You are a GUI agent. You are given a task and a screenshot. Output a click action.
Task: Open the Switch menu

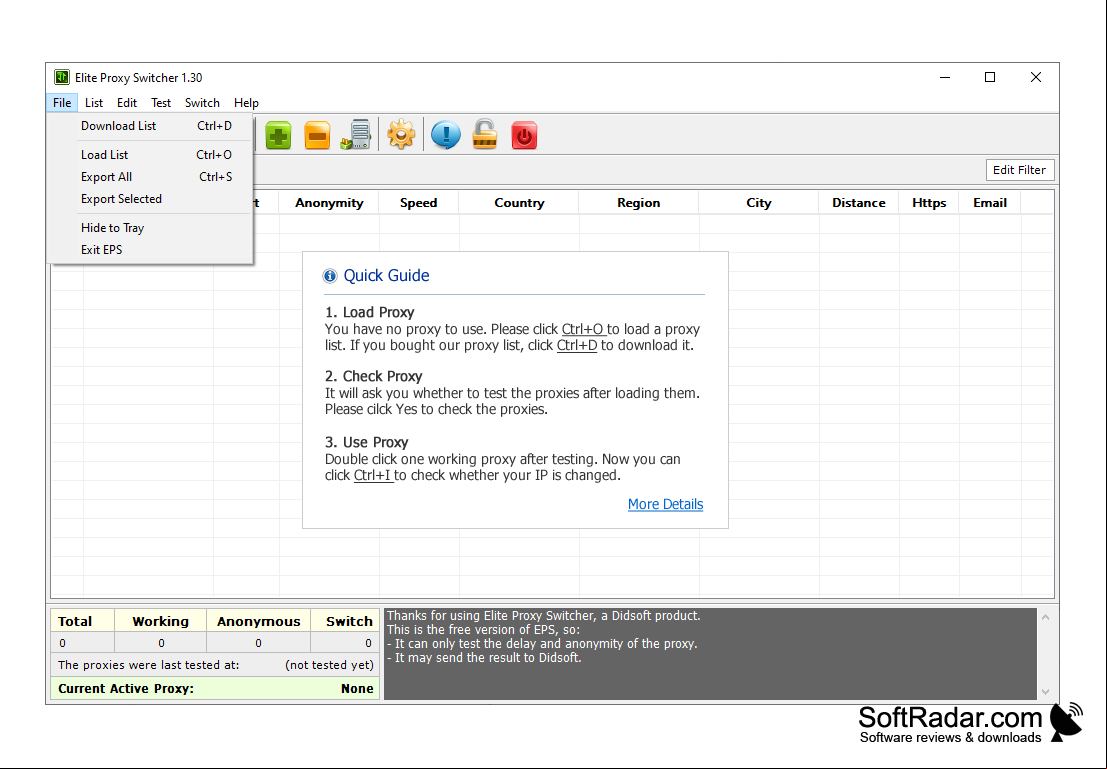pyautogui.click(x=202, y=102)
